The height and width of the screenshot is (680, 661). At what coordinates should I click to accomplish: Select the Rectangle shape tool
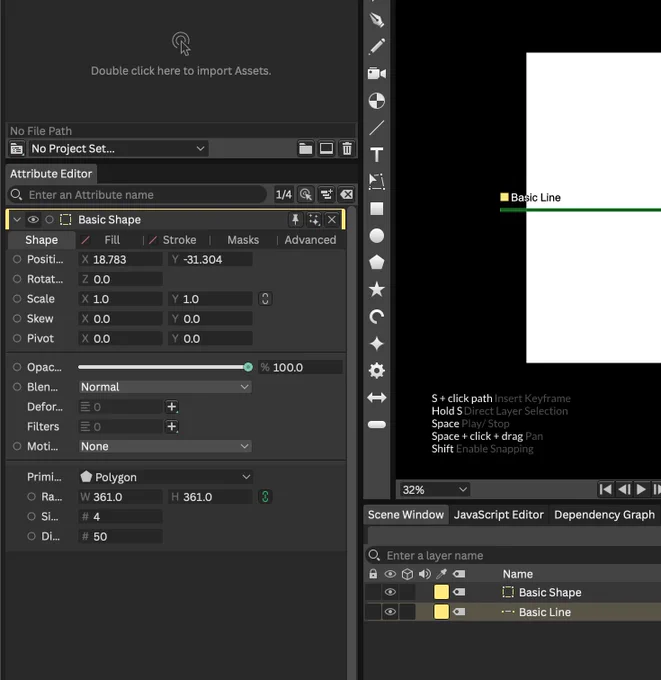(x=376, y=209)
